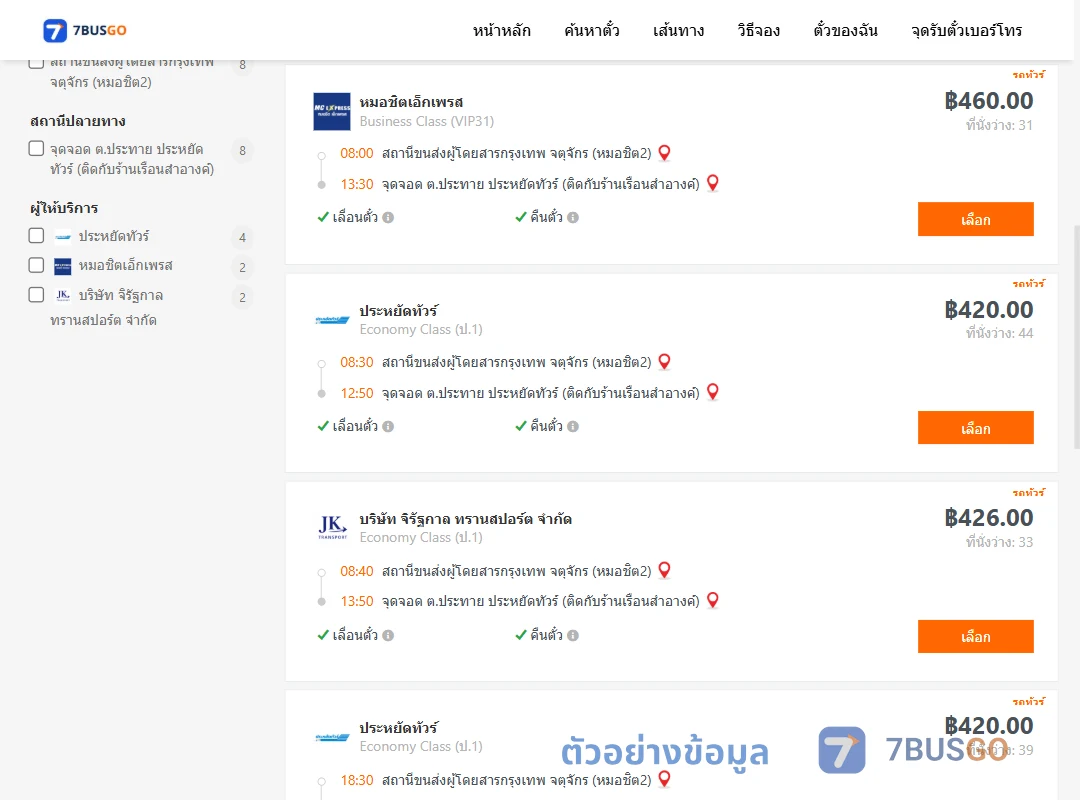
Task: Select the 08:30 ประหยัดทัวร์ ฿420.00 trip
Action: point(975,428)
